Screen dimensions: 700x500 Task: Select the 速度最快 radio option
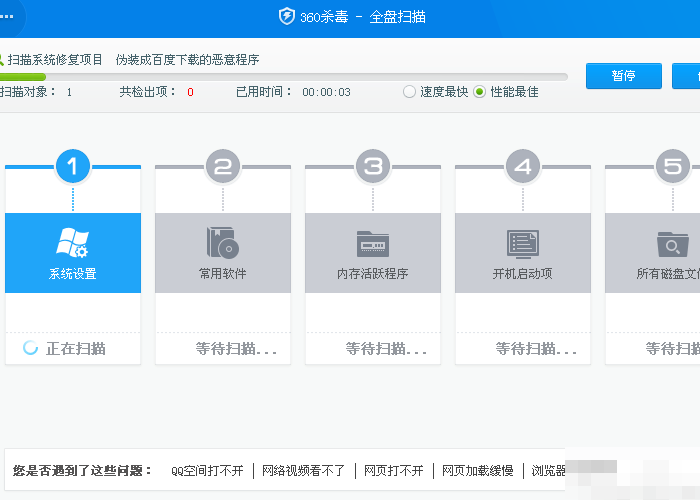tap(409, 92)
